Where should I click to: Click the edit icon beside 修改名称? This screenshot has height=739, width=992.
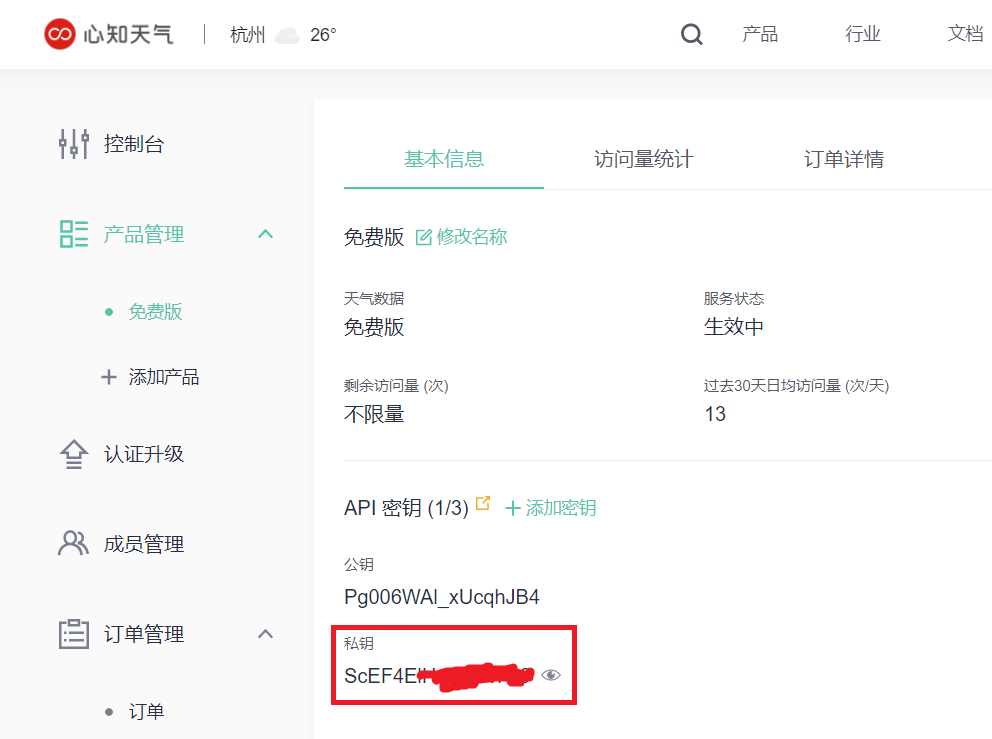click(425, 236)
